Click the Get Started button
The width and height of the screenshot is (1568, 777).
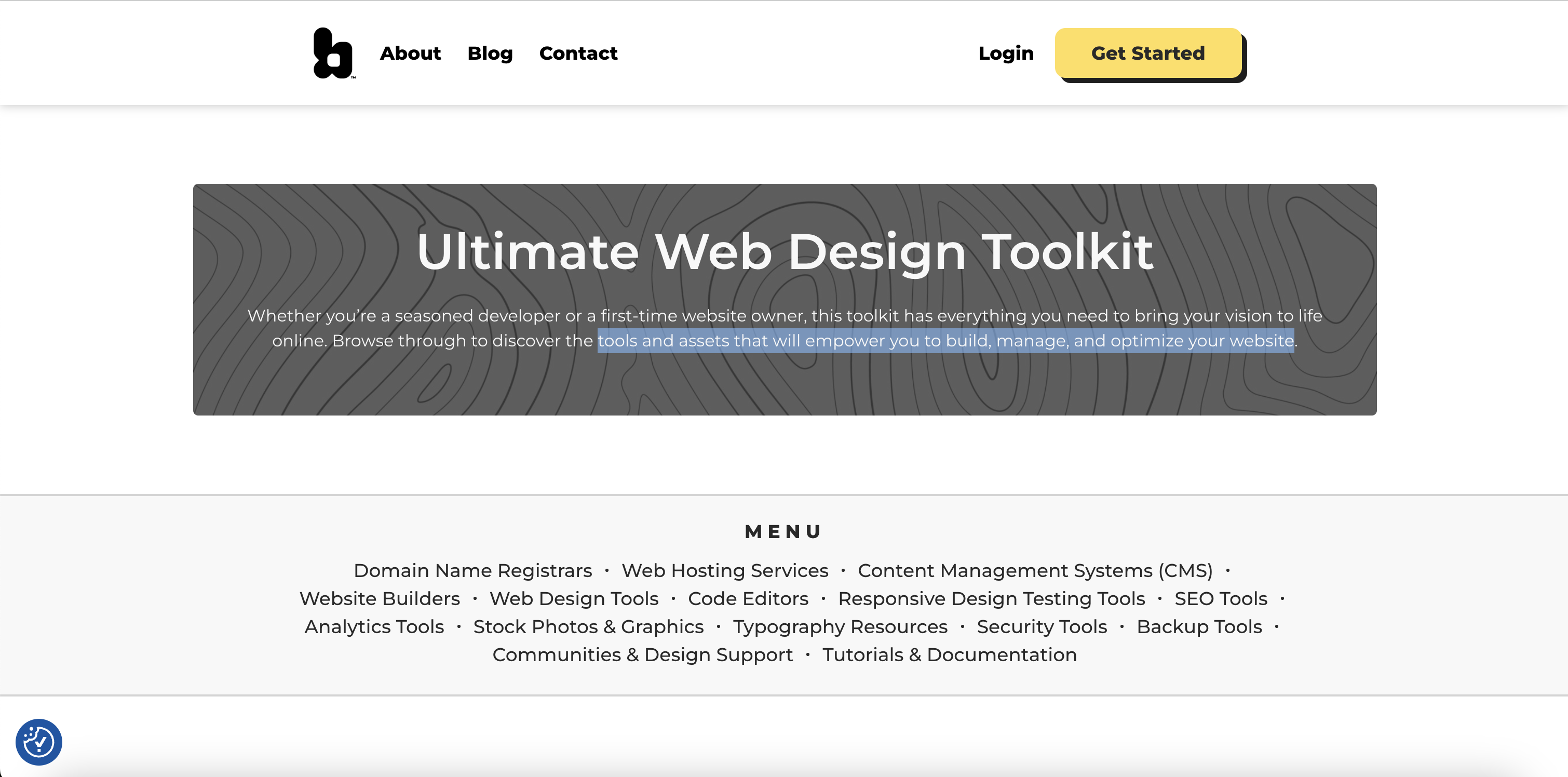[1148, 53]
